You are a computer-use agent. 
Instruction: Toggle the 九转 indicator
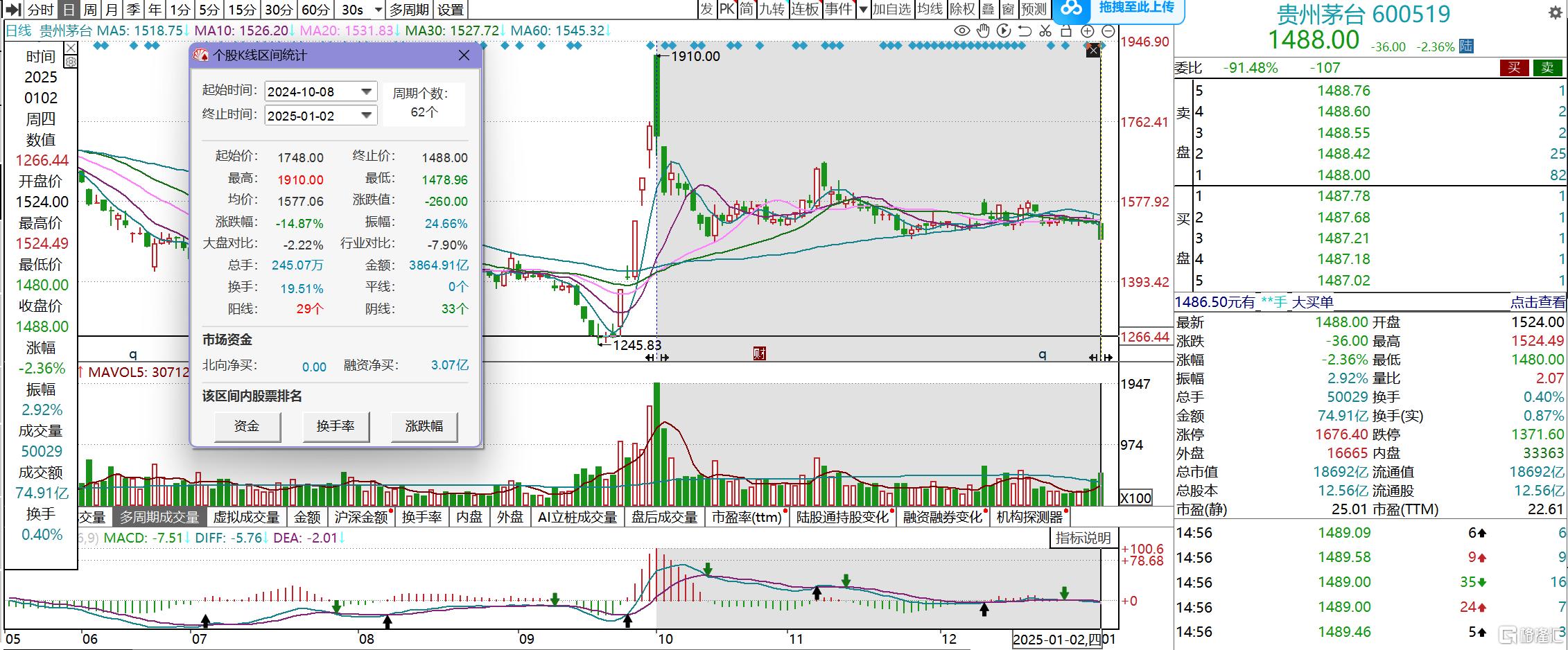tap(772, 9)
